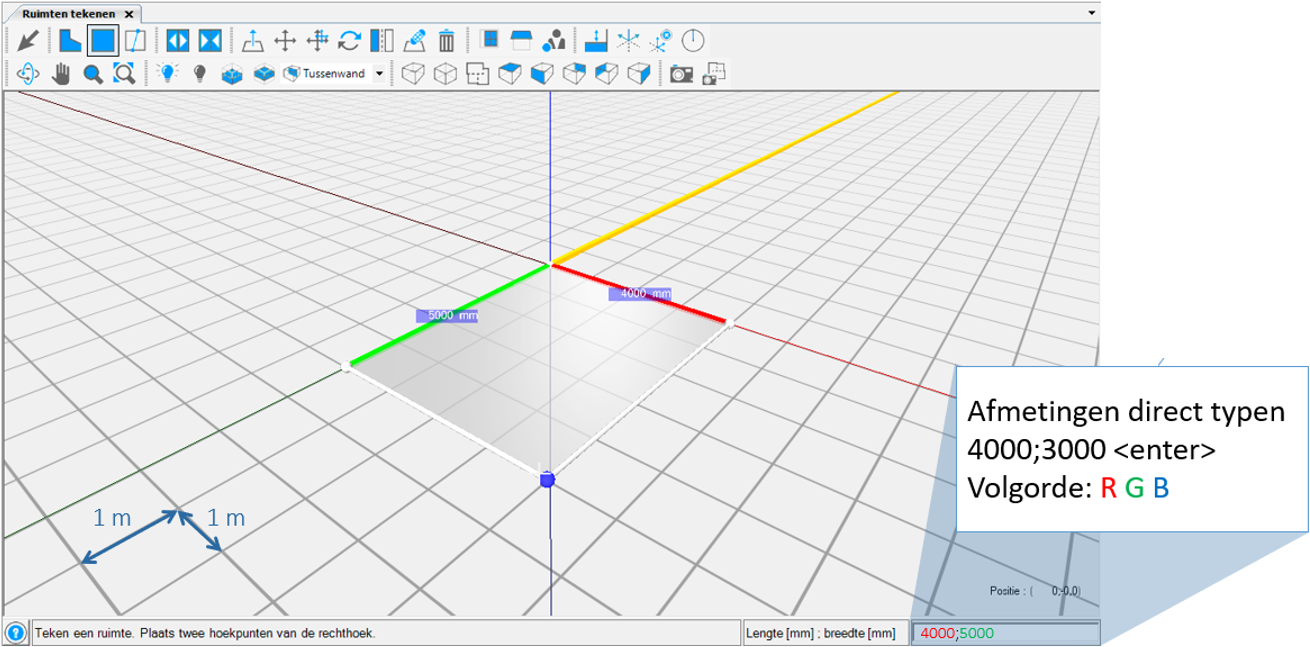This screenshot has height=647, width=1310.
Task: Select the rectangular room drawing tool
Action: (x=102, y=41)
